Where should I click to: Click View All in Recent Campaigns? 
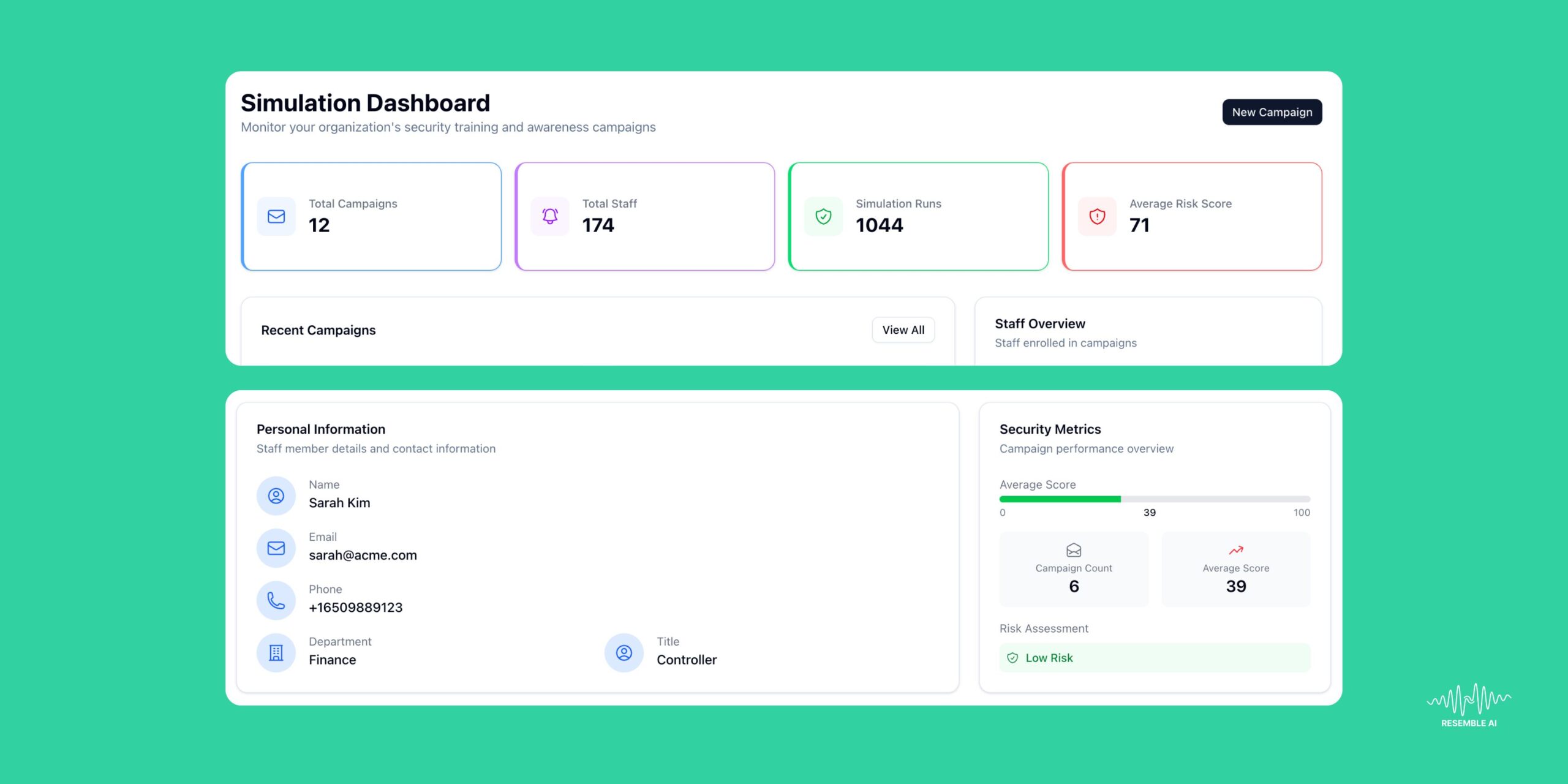[x=903, y=330]
